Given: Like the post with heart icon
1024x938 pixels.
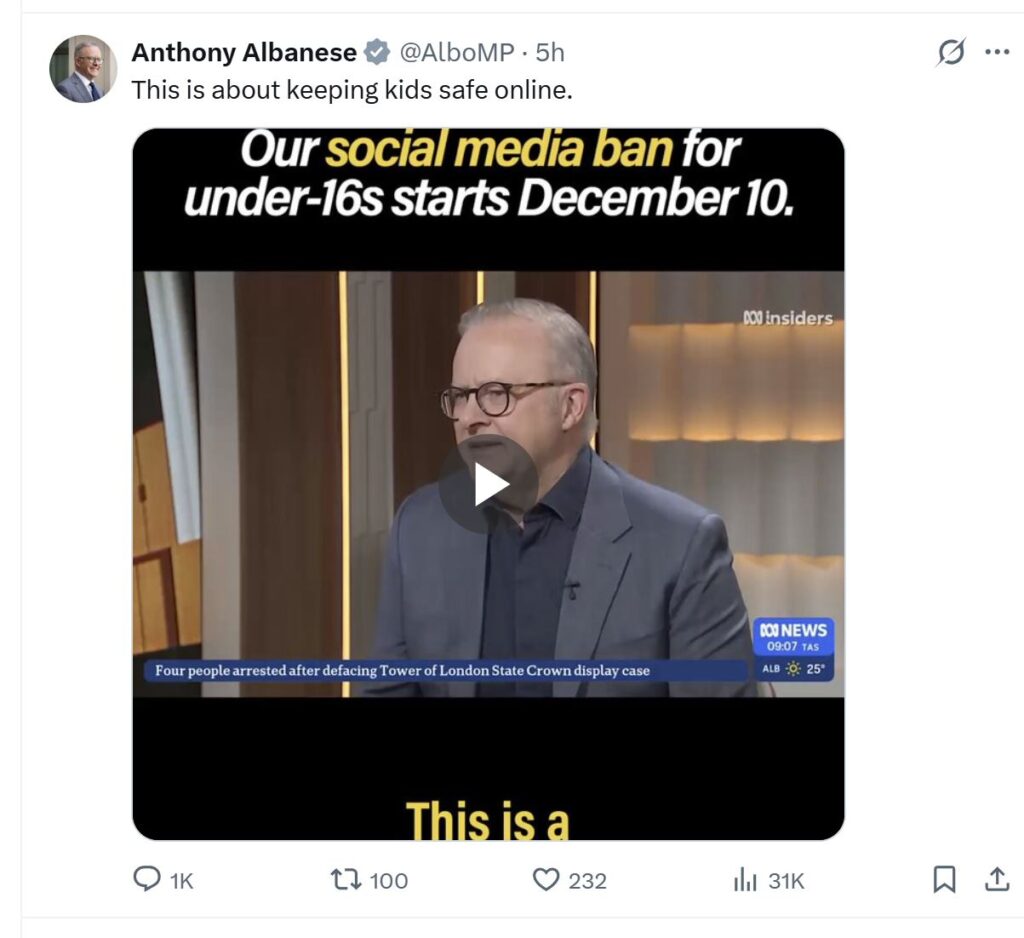Looking at the screenshot, I should point(546,879).
